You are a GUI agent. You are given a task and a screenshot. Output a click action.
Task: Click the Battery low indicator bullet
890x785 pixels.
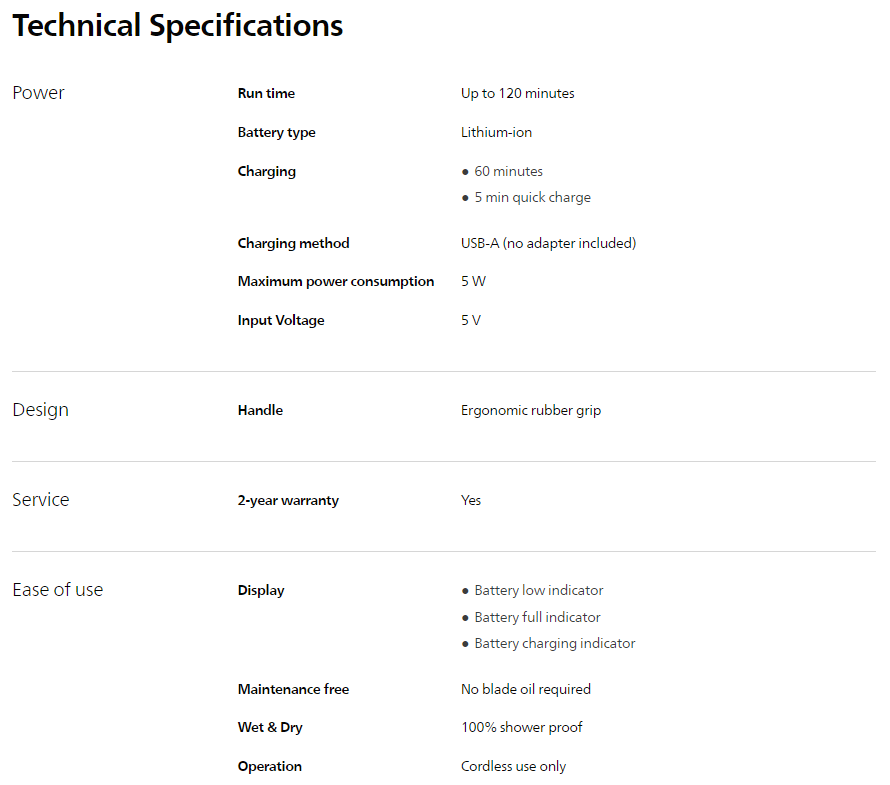[538, 591]
